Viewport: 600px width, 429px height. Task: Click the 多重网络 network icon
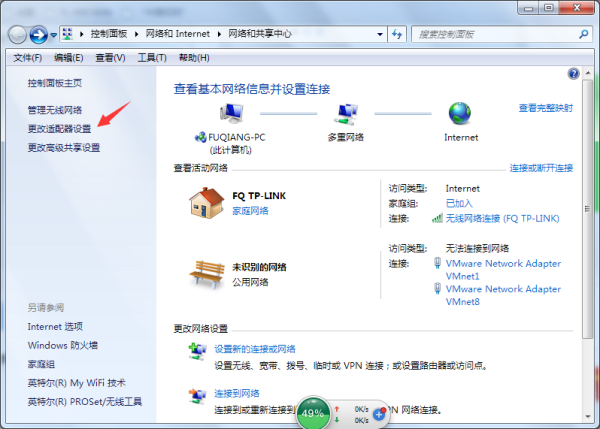[346, 114]
